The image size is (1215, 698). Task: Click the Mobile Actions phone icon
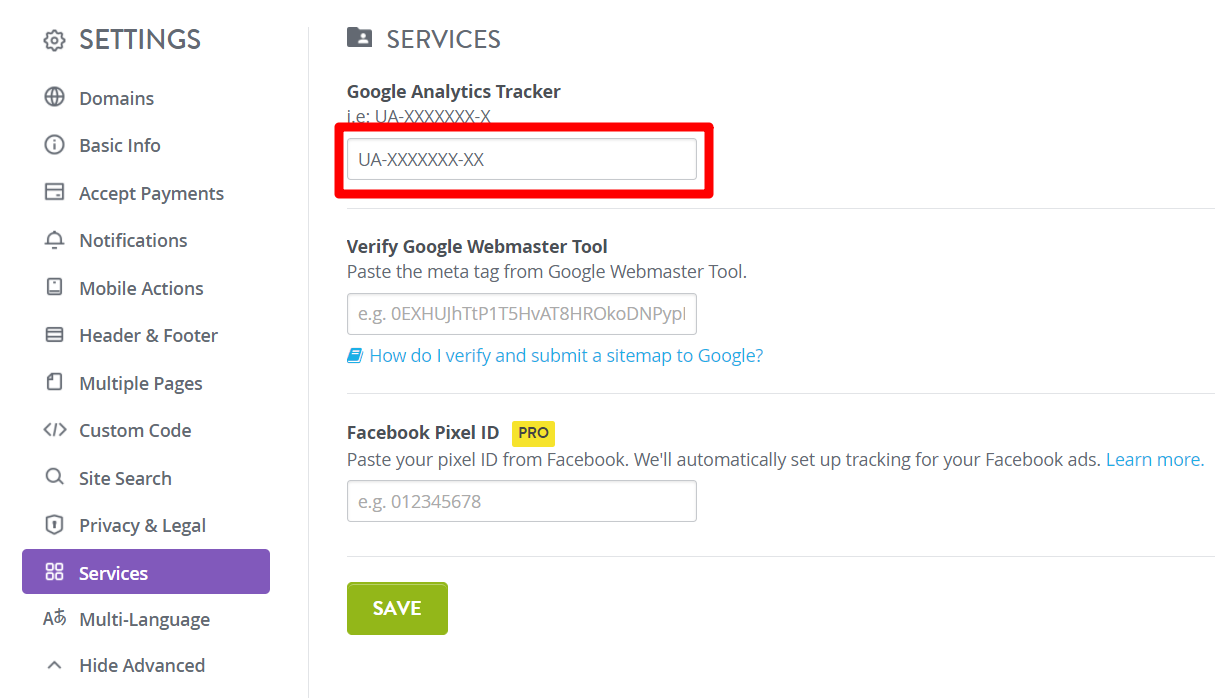pyautogui.click(x=54, y=287)
